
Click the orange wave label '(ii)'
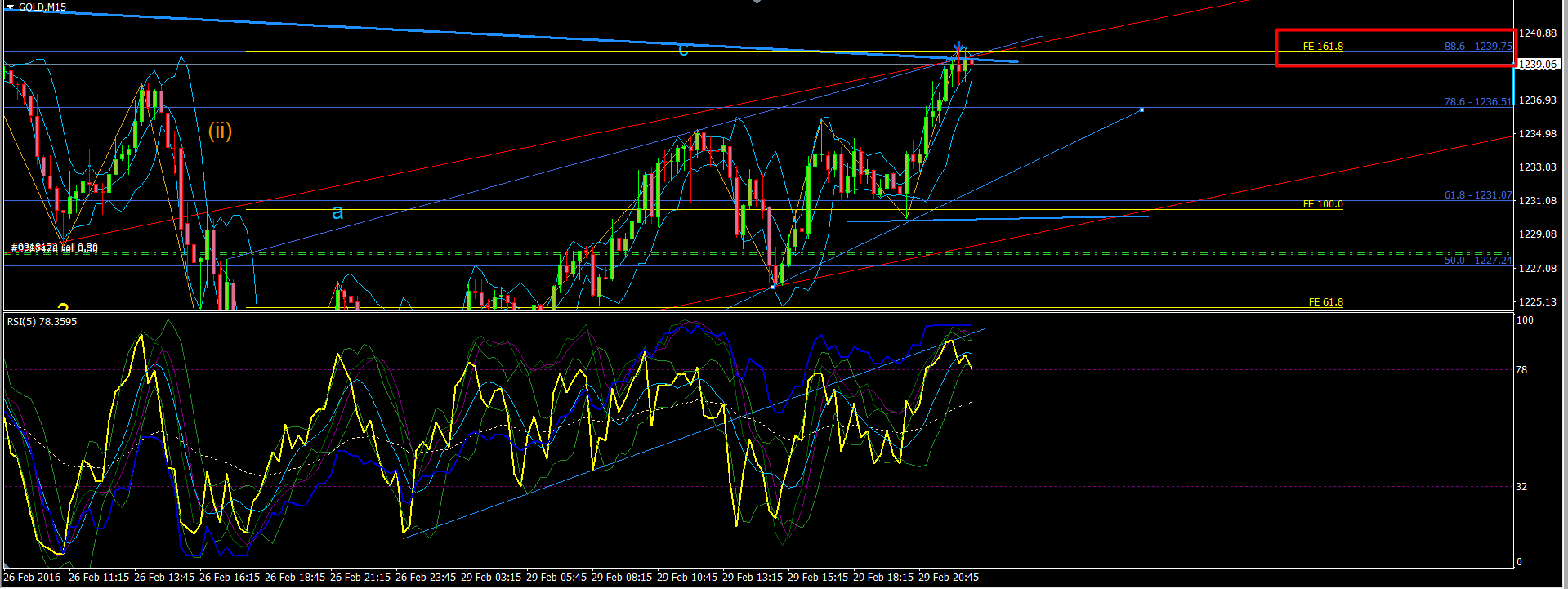(x=220, y=131)
